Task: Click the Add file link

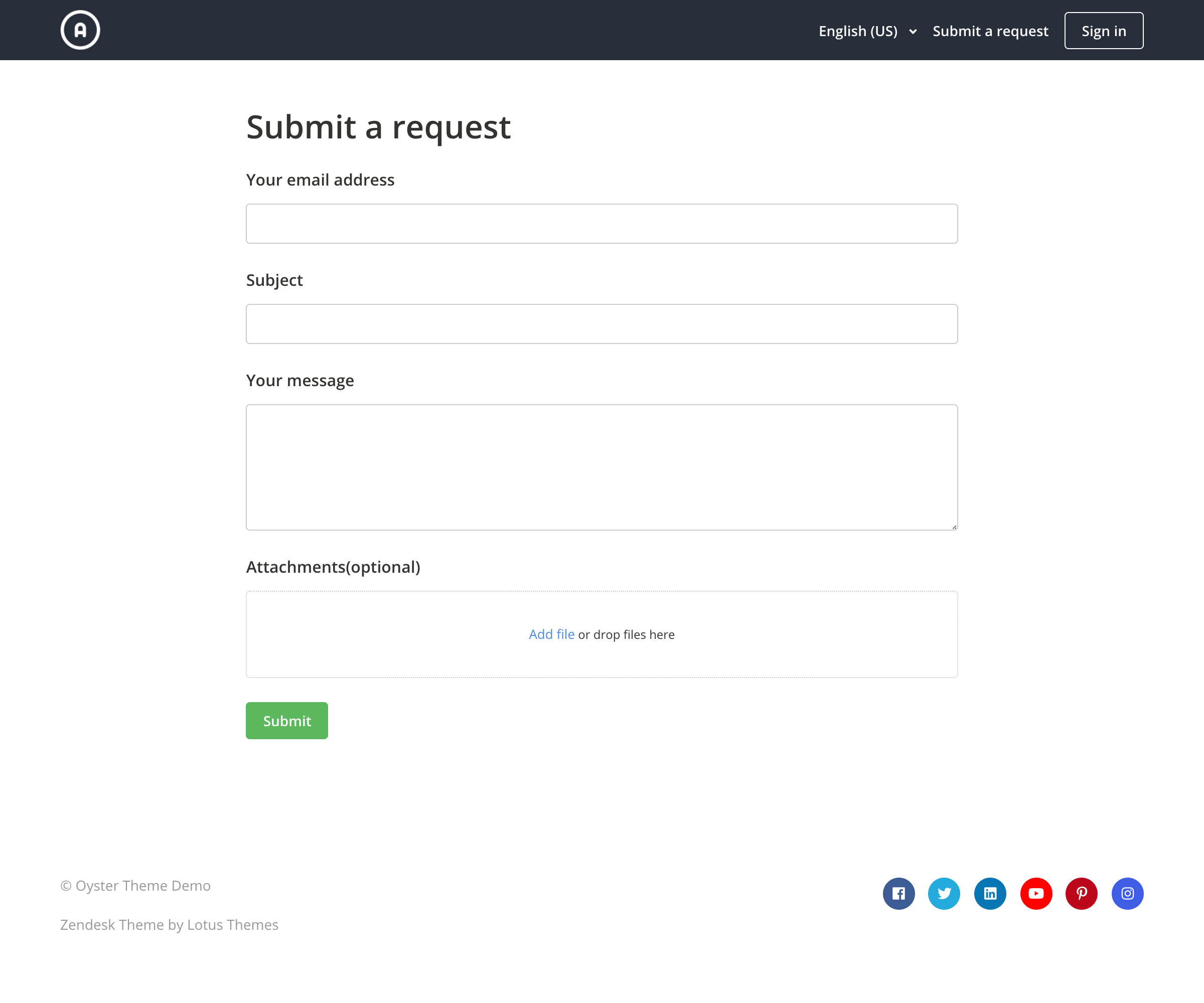Action: pyautogui.click(x=551, y=634)
